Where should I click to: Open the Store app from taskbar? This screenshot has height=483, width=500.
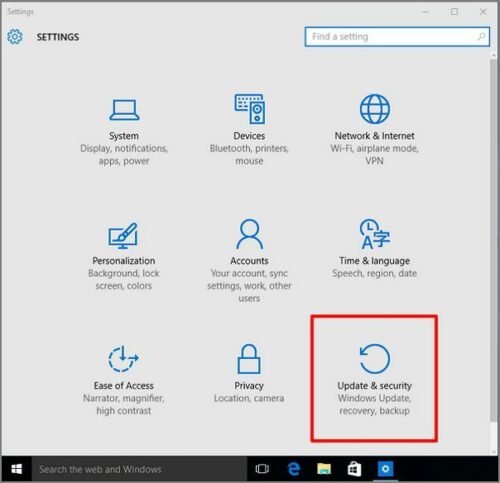[354, 469]
